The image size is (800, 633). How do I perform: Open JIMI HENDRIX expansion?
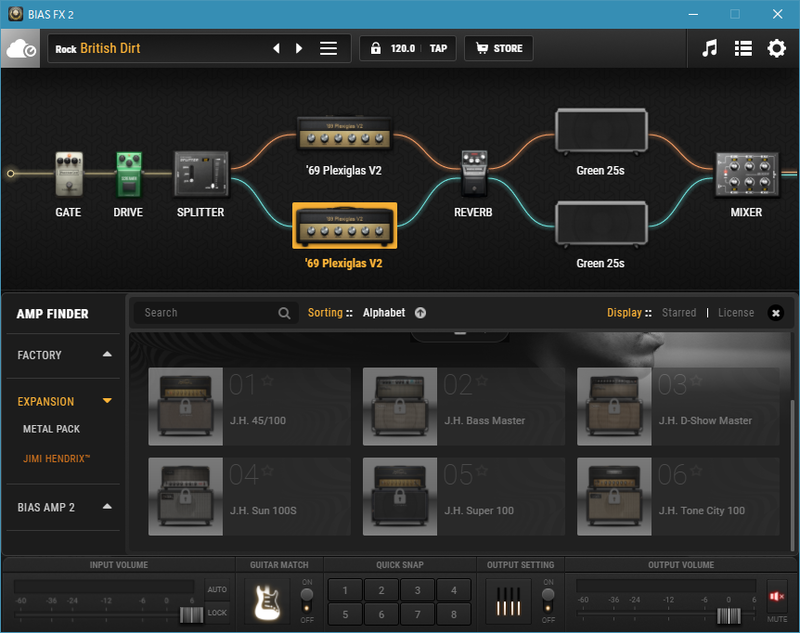tap(56, 459)
